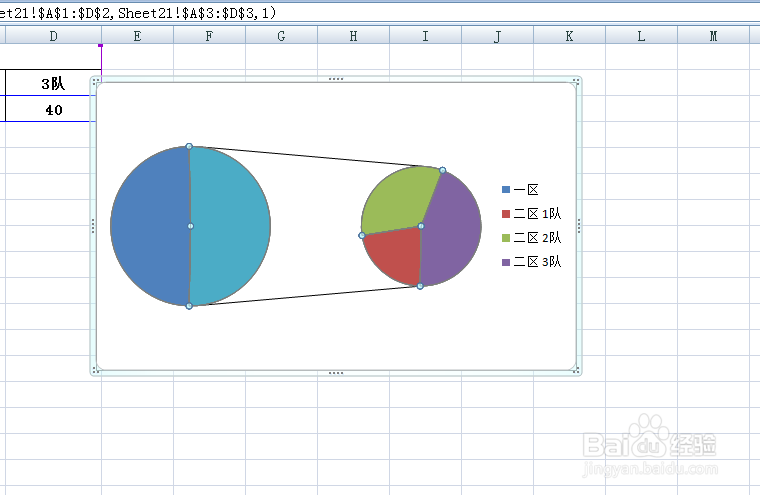Select column L header
The height and width of the screenshot is (495, 760).
click(641, 35)
